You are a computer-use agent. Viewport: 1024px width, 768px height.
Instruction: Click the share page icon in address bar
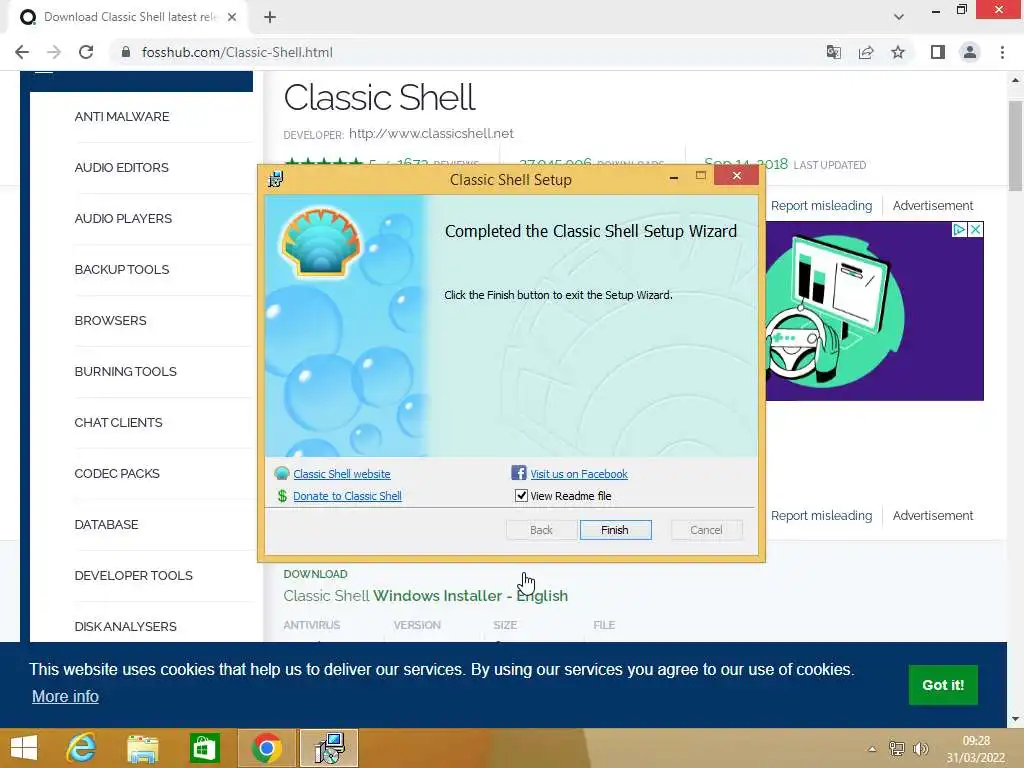(866, 52)
